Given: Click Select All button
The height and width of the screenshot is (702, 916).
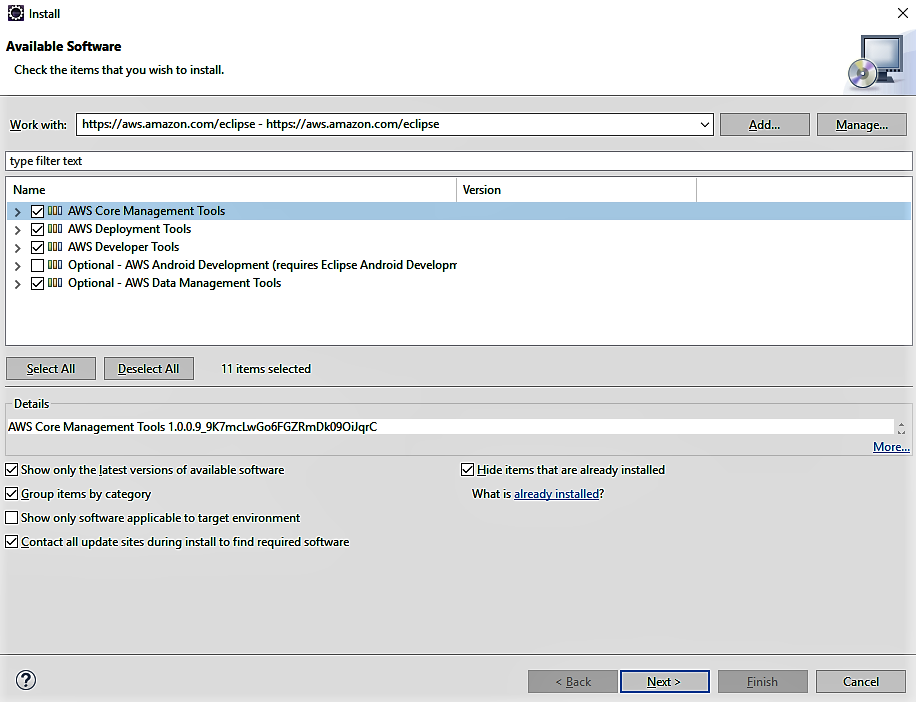Looking at the screenshot, I should pyautogui.click(x=51, y=369).
